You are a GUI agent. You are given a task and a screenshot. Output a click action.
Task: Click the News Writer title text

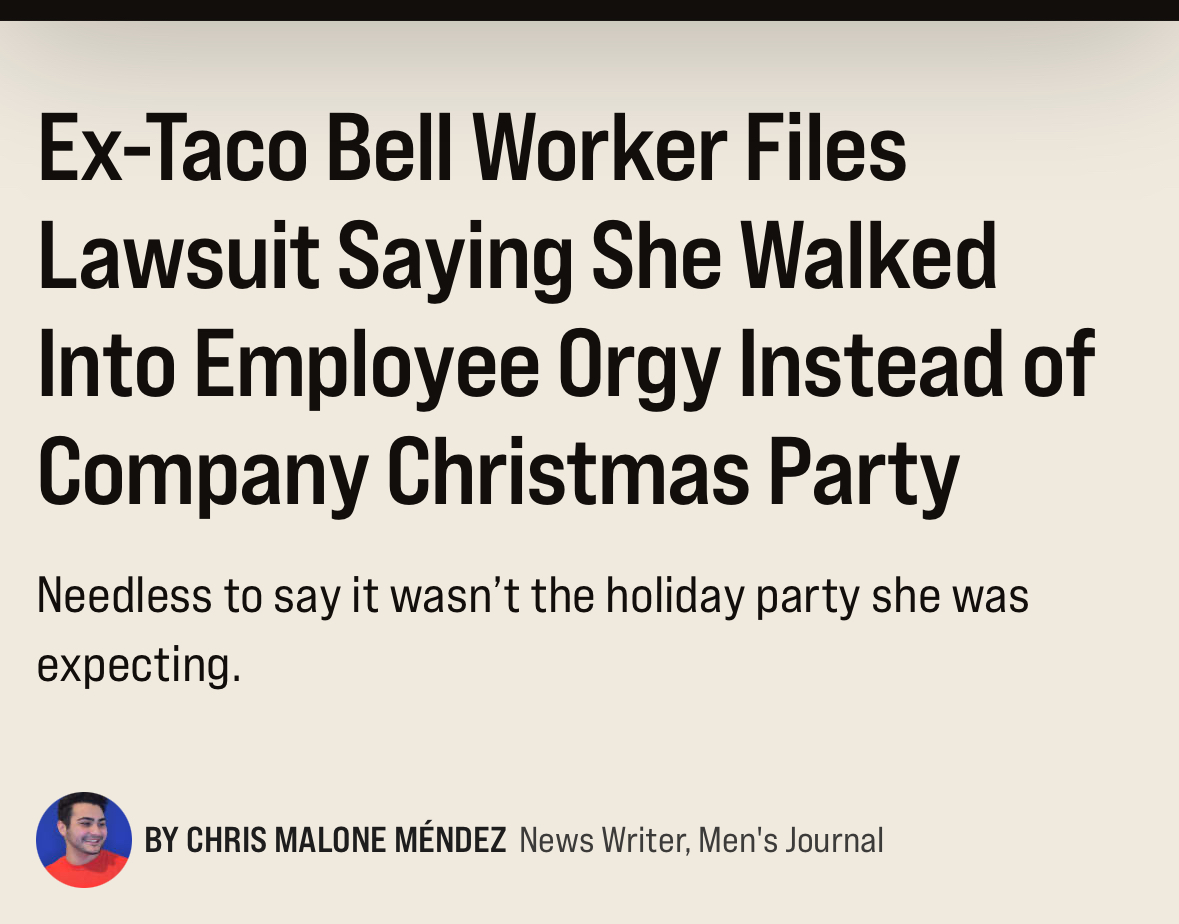(603, 841)
